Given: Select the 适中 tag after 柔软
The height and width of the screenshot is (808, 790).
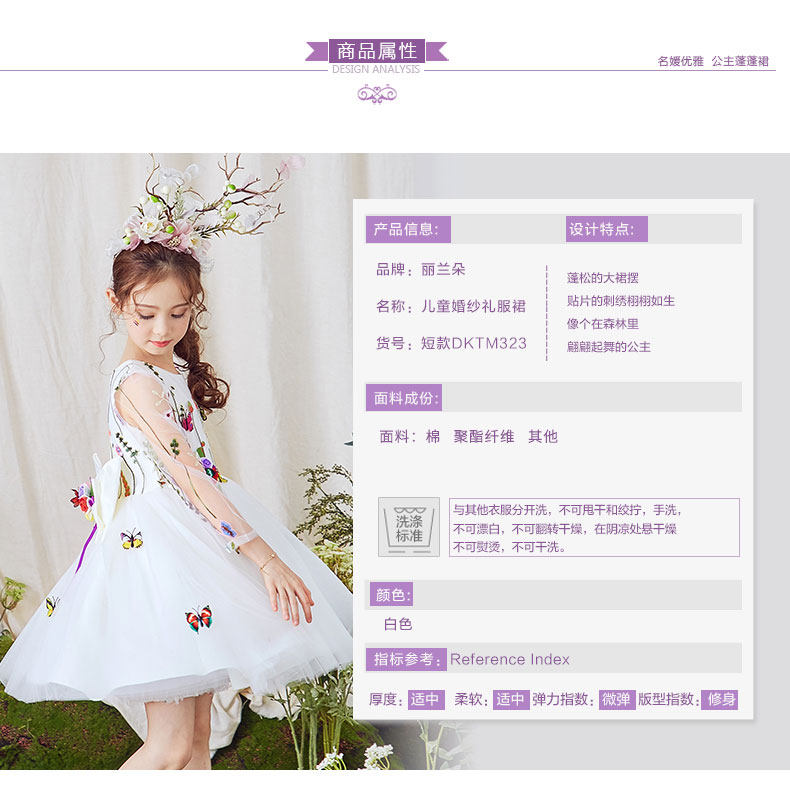Looking at the screenshot, I should coord(511,699).
